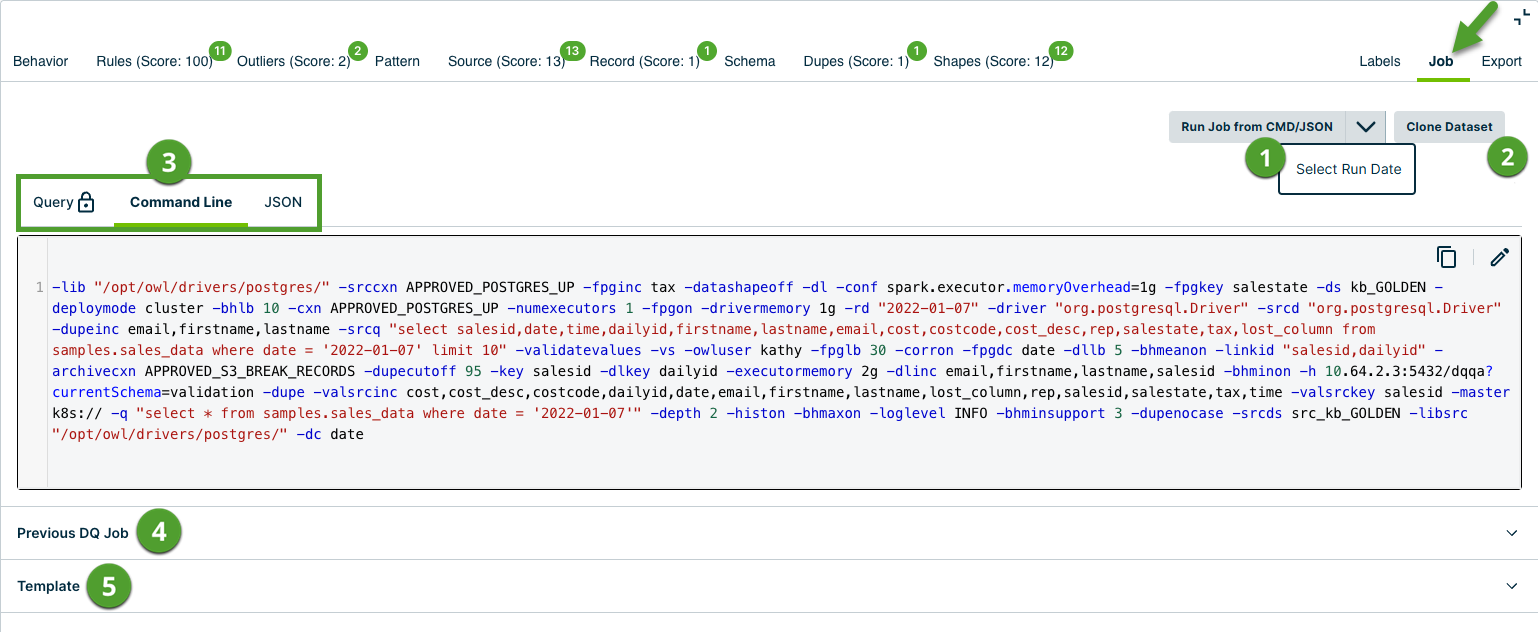The height and width of the screenshot is (632, 1538).
Task: Switch to the Labels tab
Action: click(x=1380, y=61)
